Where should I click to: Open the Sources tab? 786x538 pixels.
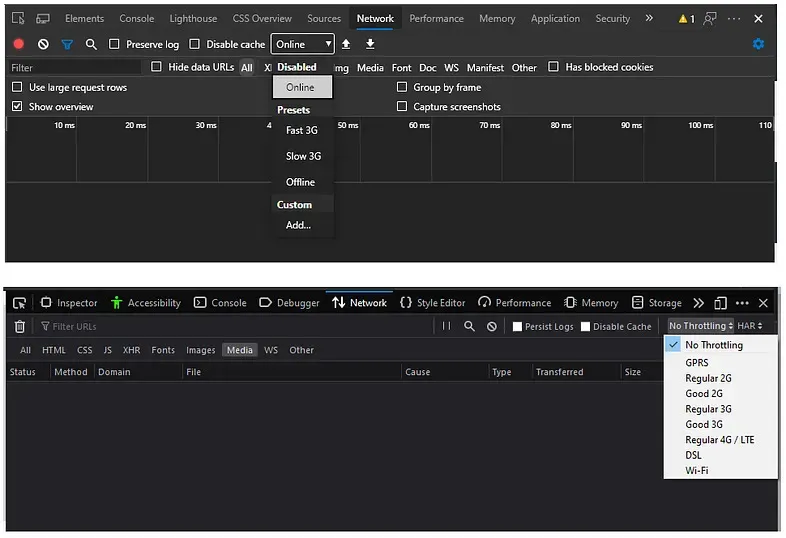click(x=324, y=19)
